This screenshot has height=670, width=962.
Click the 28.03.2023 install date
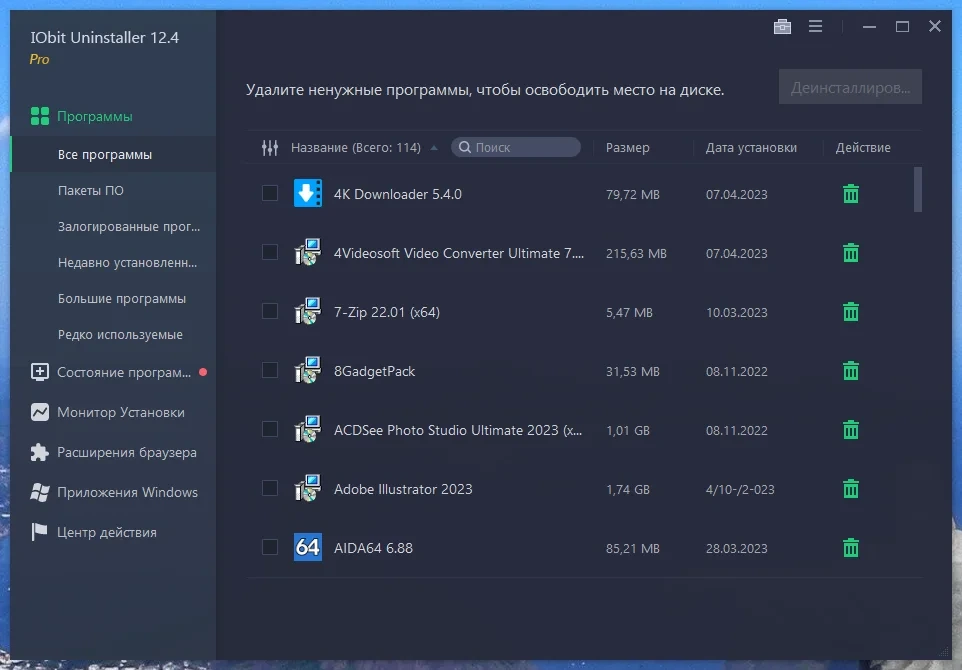[x=736, y=549]
